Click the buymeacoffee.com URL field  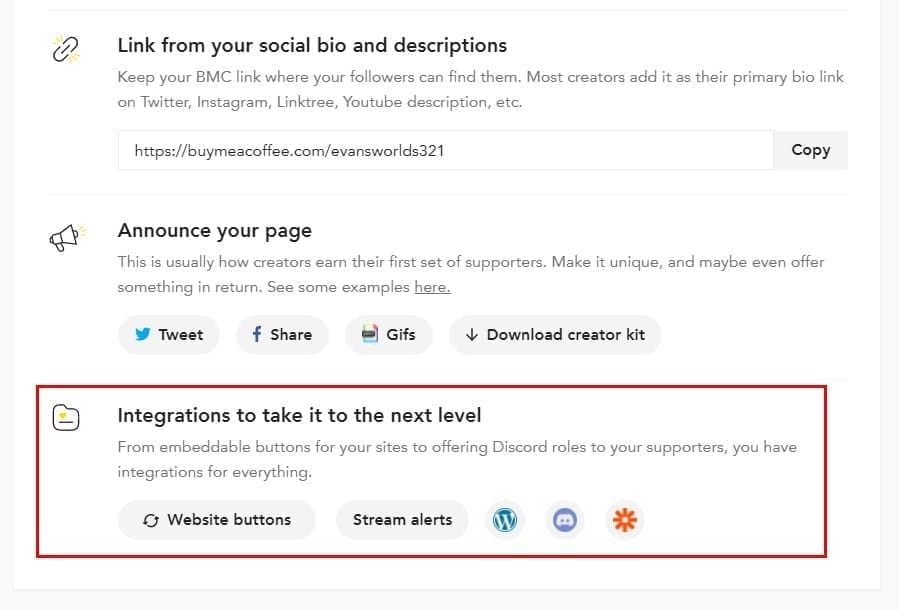coord(445,150)
